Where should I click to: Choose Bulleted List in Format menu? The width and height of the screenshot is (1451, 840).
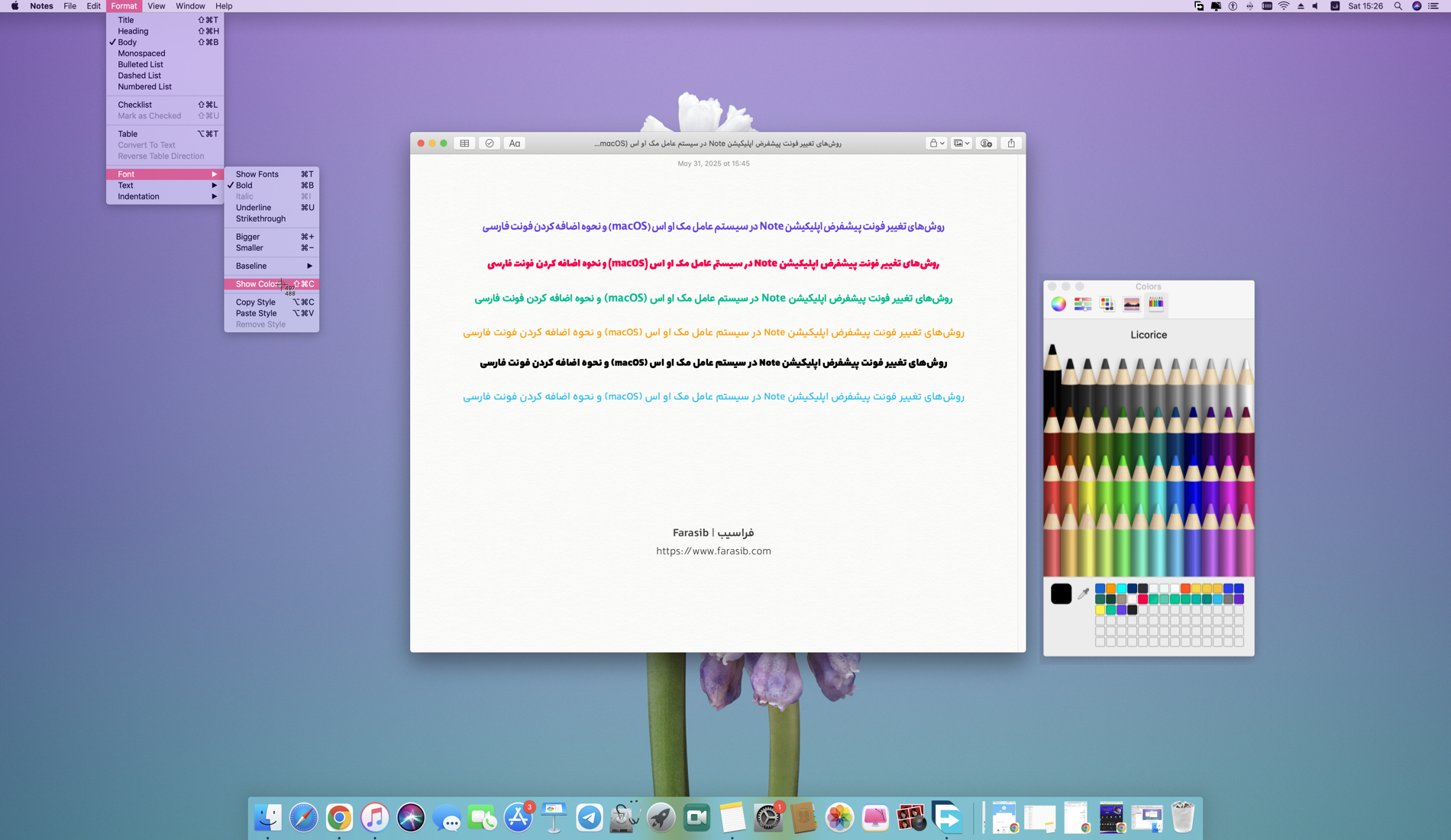(x=165, y=64)
